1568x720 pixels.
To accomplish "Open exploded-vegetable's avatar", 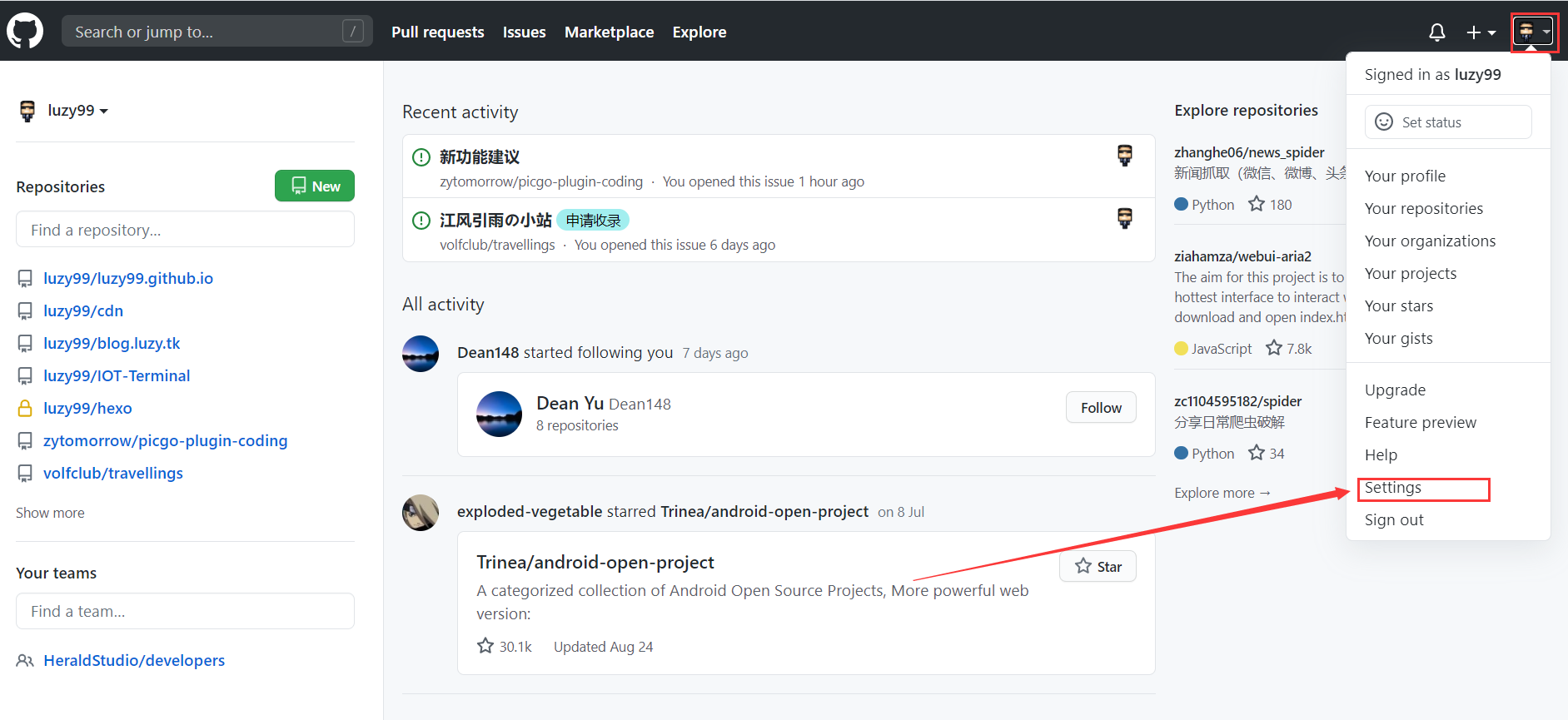I will [421, 513].
